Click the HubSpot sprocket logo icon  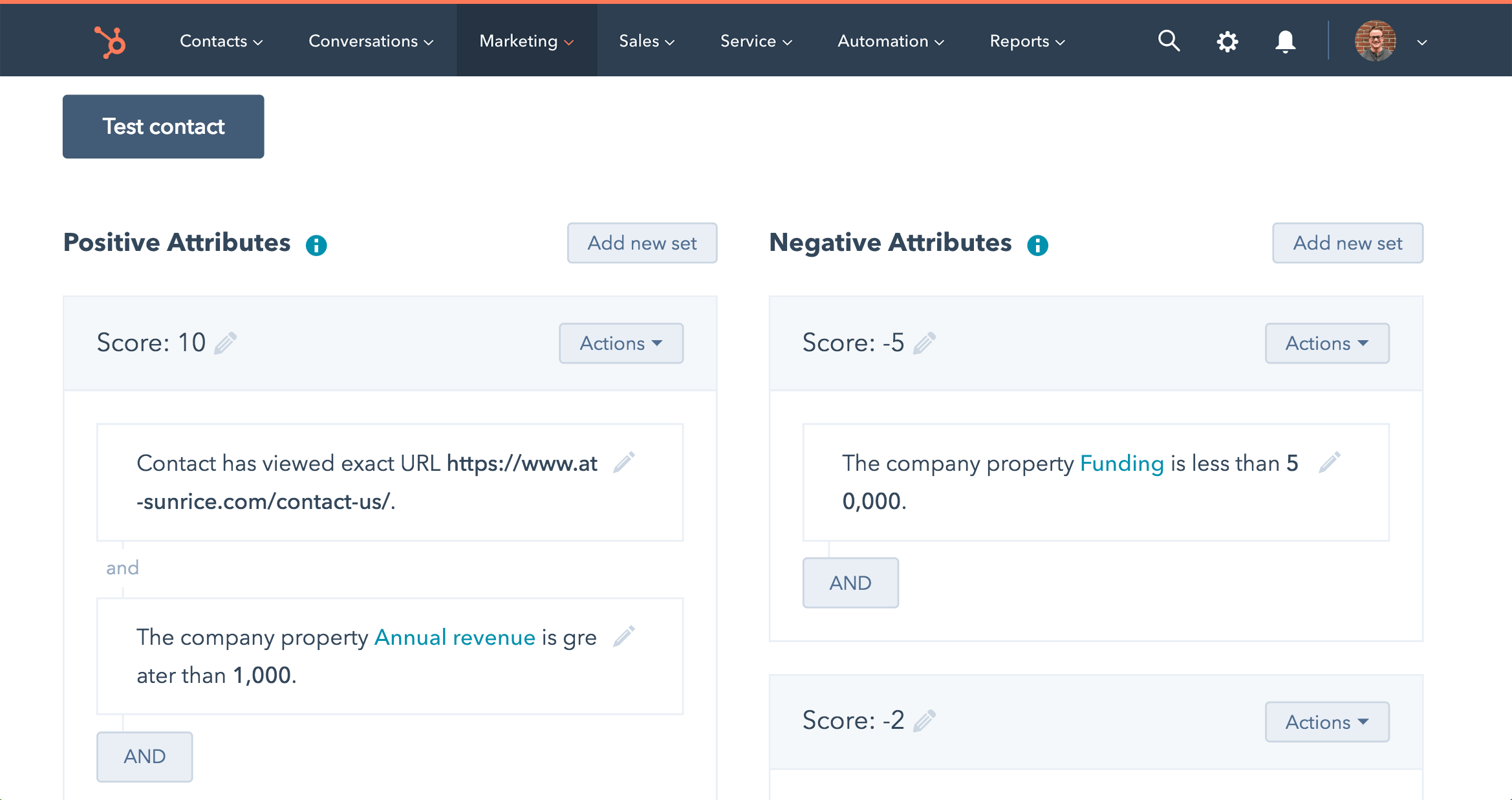109,41
